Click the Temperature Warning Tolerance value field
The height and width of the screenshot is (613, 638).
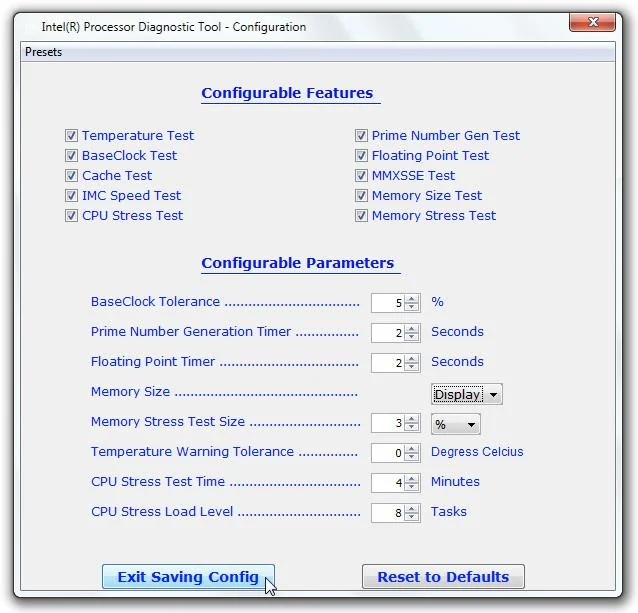[388, 453]
